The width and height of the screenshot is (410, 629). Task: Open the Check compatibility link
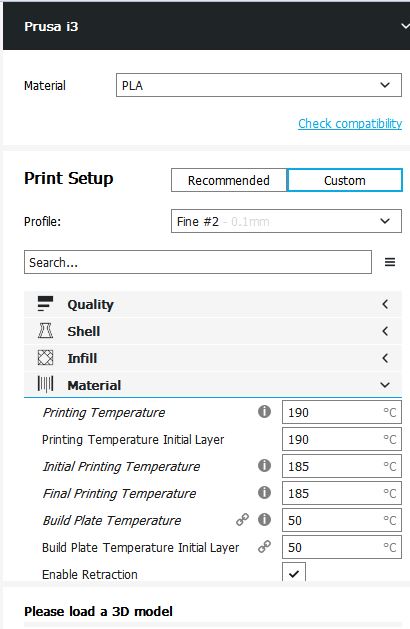[x=350, y=124]
